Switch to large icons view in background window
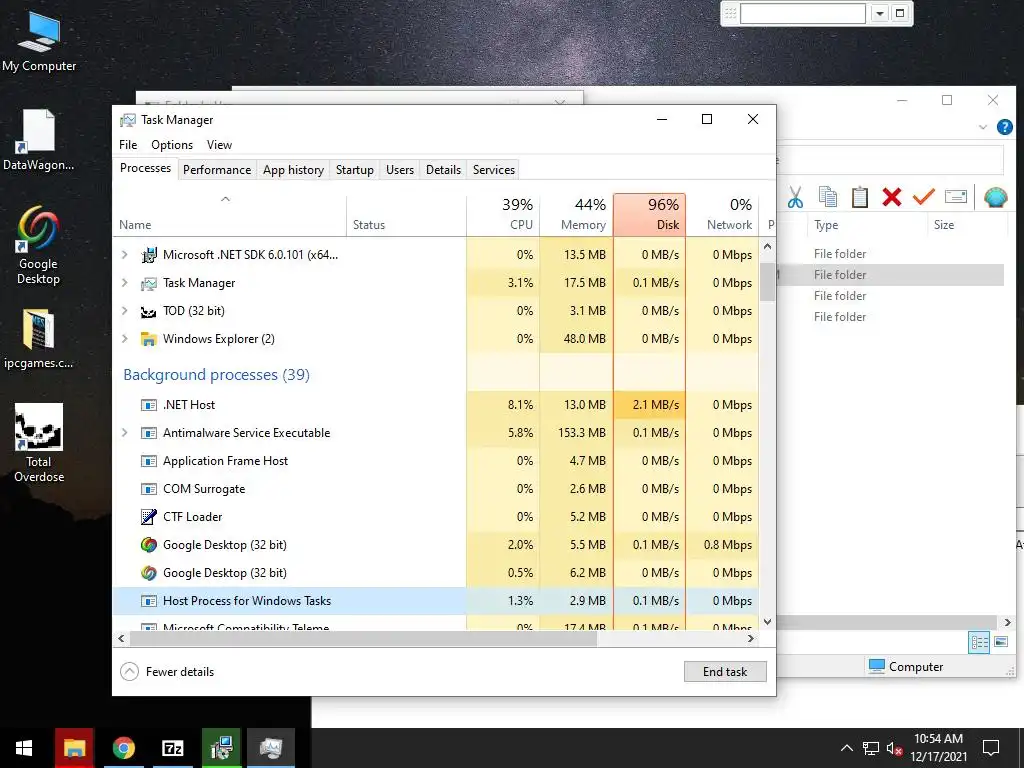1024x768 pixels. (1000, 642)
